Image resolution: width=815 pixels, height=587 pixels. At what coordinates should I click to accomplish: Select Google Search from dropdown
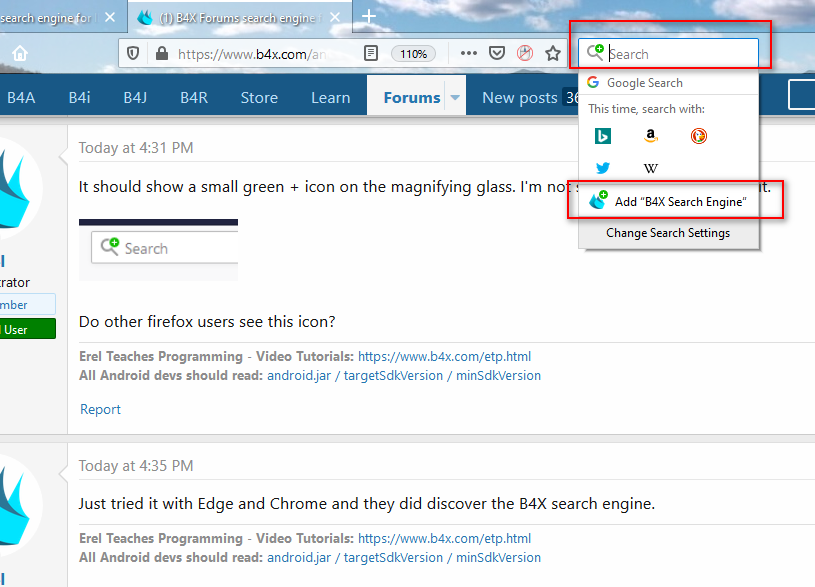tap(668, 83)
